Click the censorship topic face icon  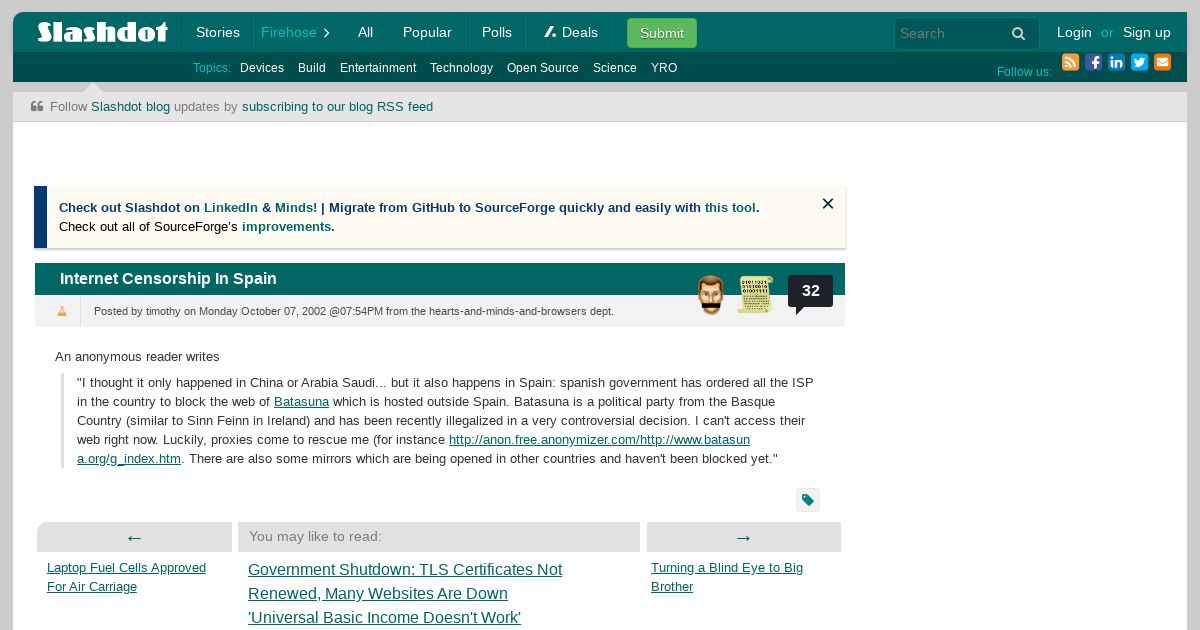click(x=711, y=295)
